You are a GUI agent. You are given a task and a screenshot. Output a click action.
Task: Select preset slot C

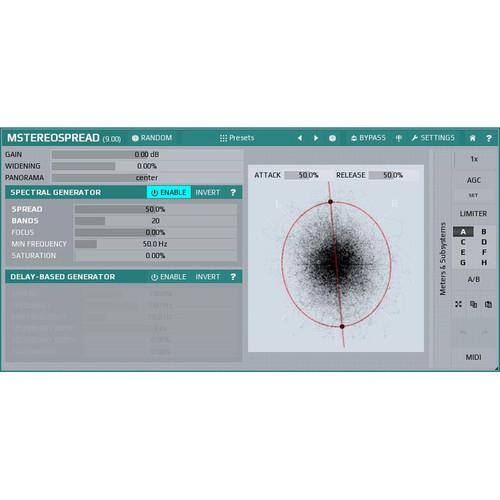pos(463,242)
